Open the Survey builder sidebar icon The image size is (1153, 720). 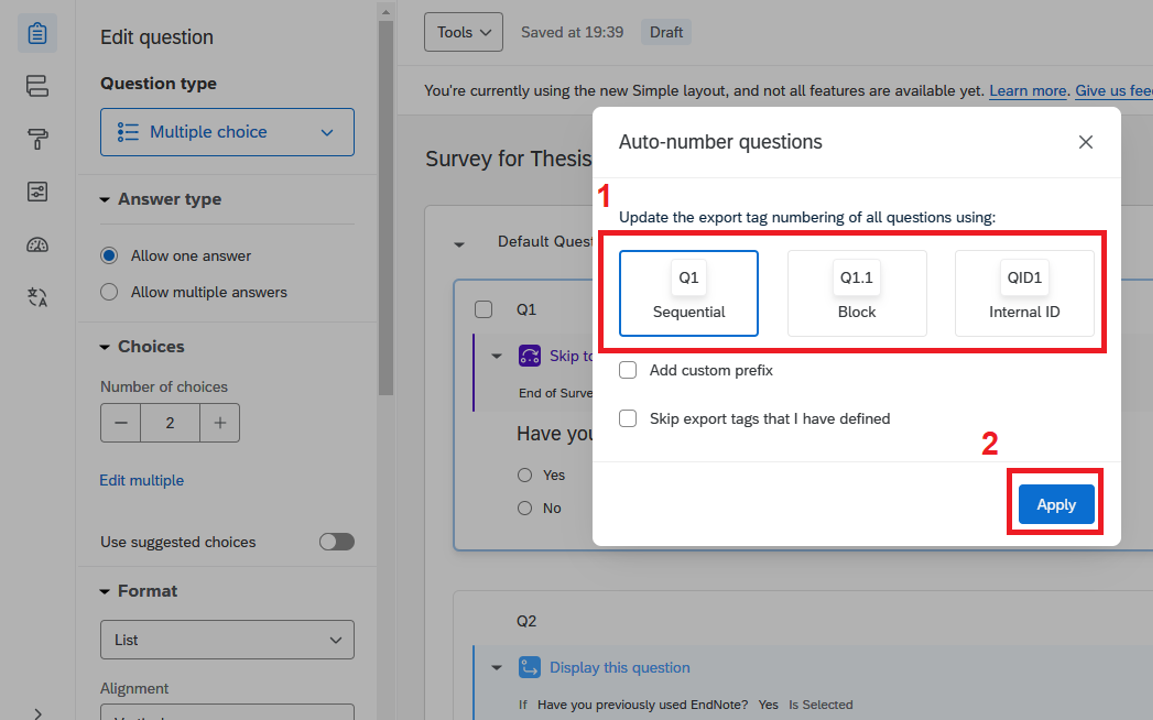(37, 34)
